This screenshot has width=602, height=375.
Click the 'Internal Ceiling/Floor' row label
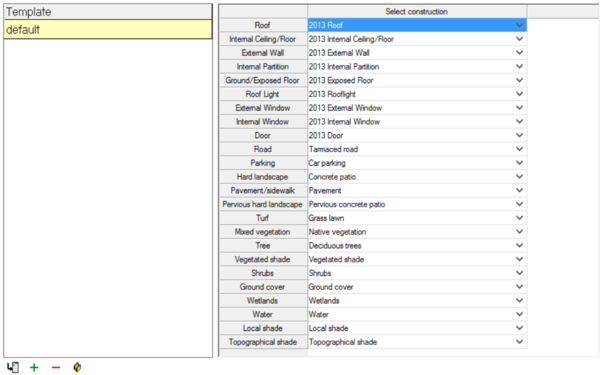click(x=263, y=39)
